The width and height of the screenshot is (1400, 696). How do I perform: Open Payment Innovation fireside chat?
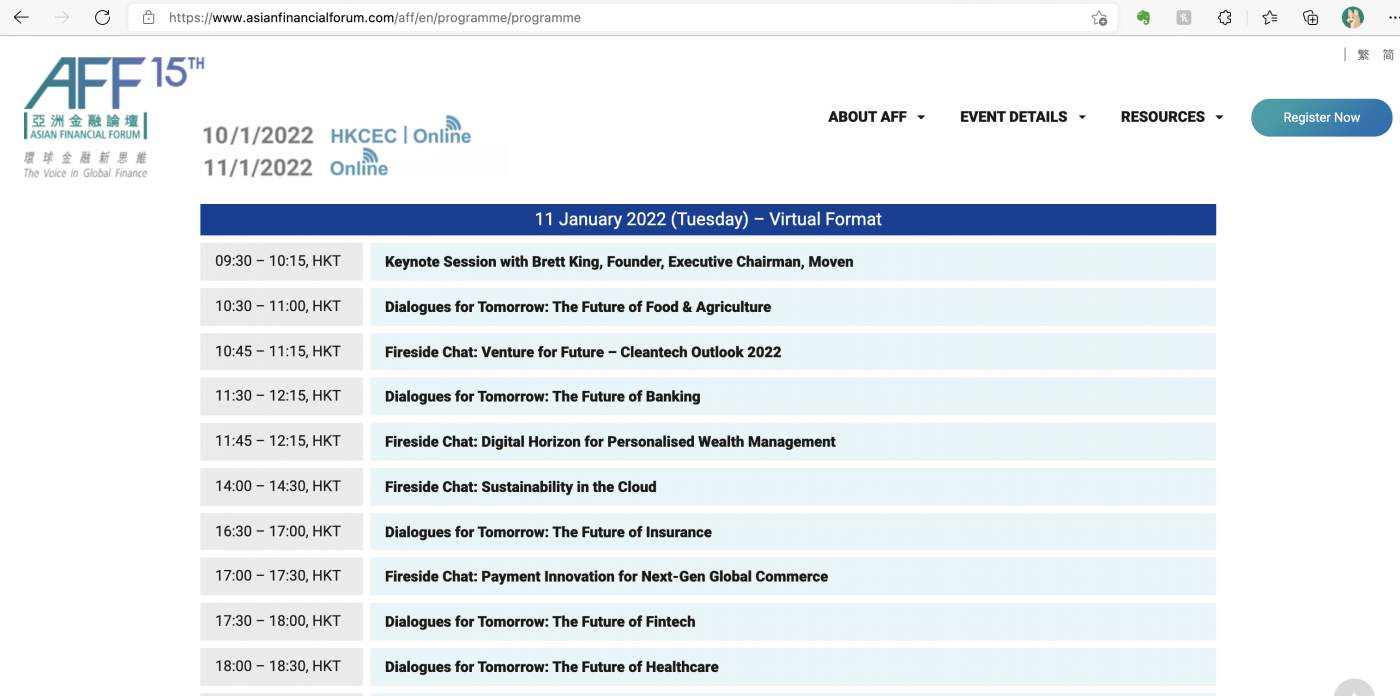pyautogui.click(x=793, y=577)
